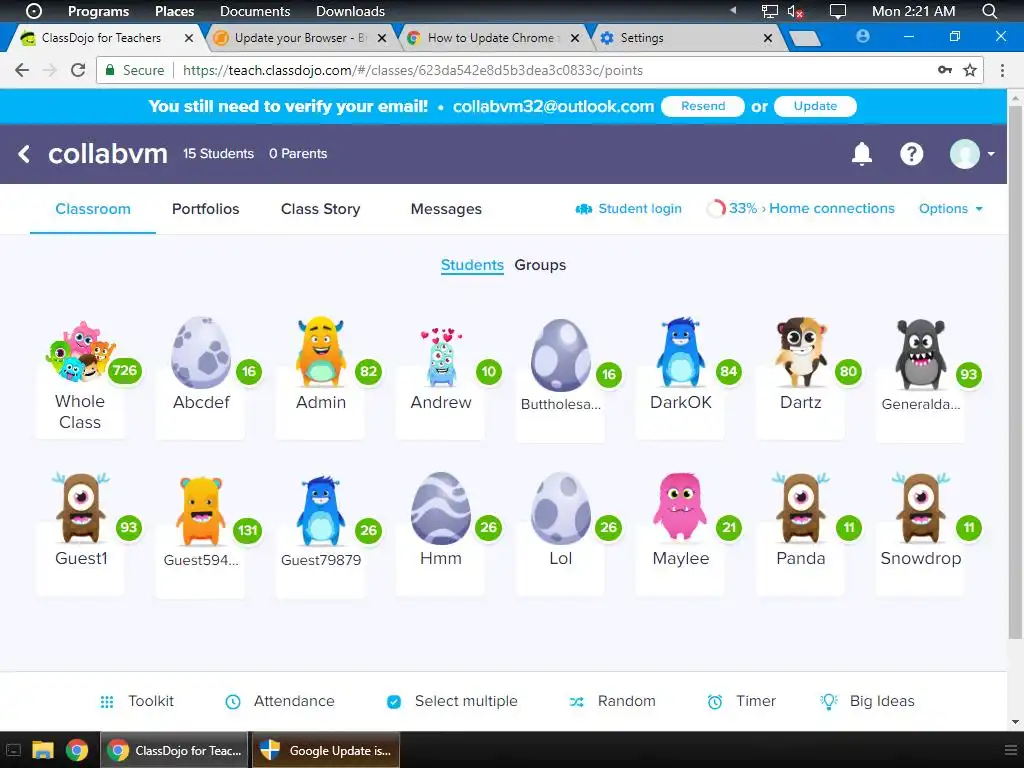Switch to the Settings browser tab
The height and width of the screenshot is (768, 1024).
tap(686, 38)
